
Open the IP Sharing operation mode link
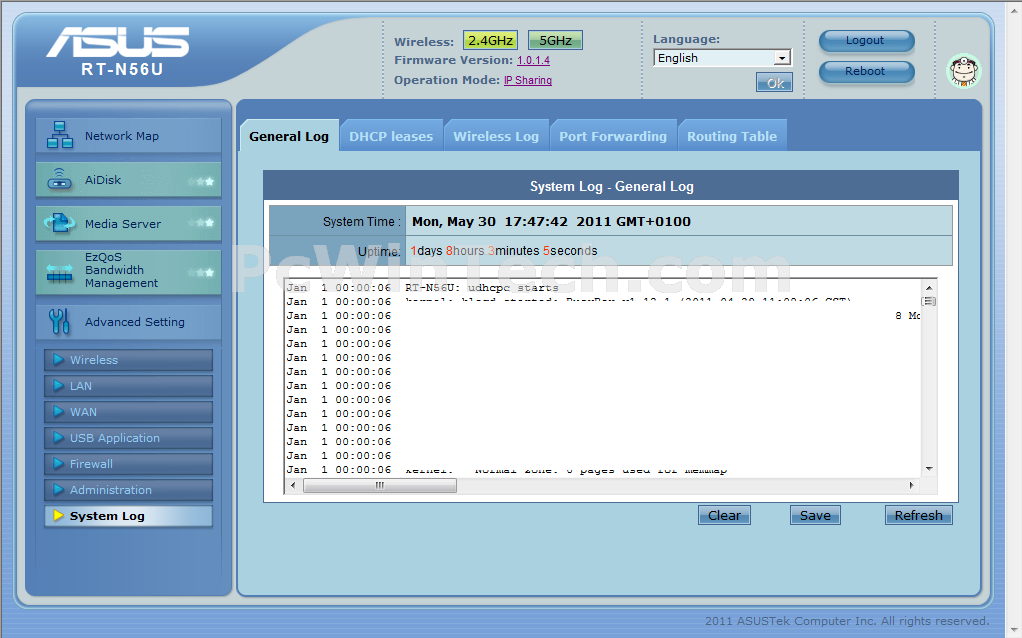point(528,80)
